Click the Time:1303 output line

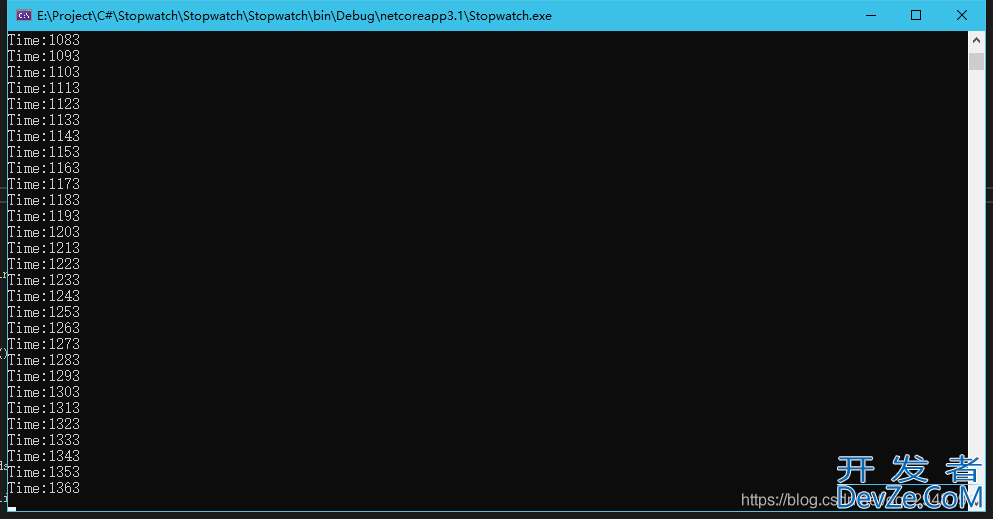tap(44, 392)
